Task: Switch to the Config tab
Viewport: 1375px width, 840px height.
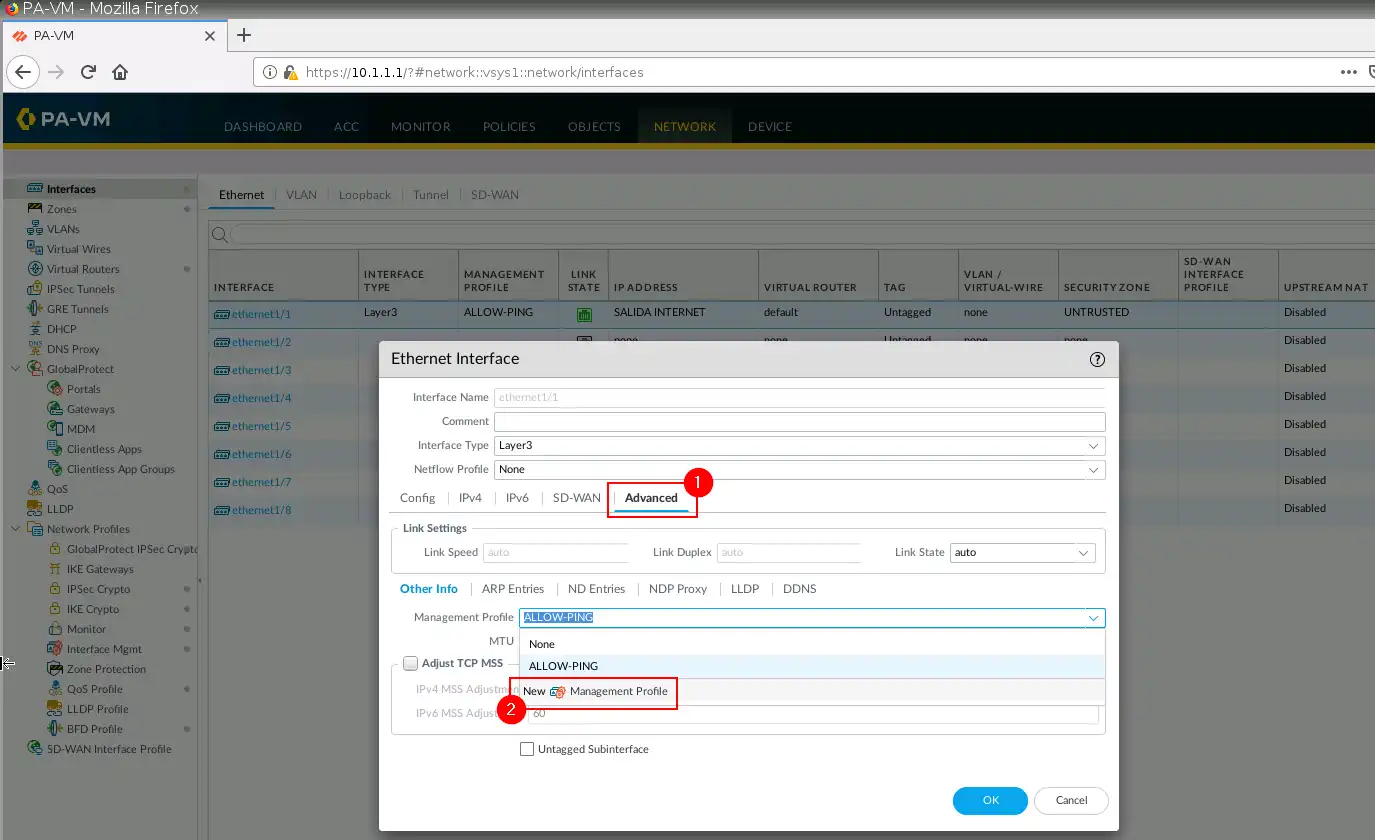Action: 417,497
